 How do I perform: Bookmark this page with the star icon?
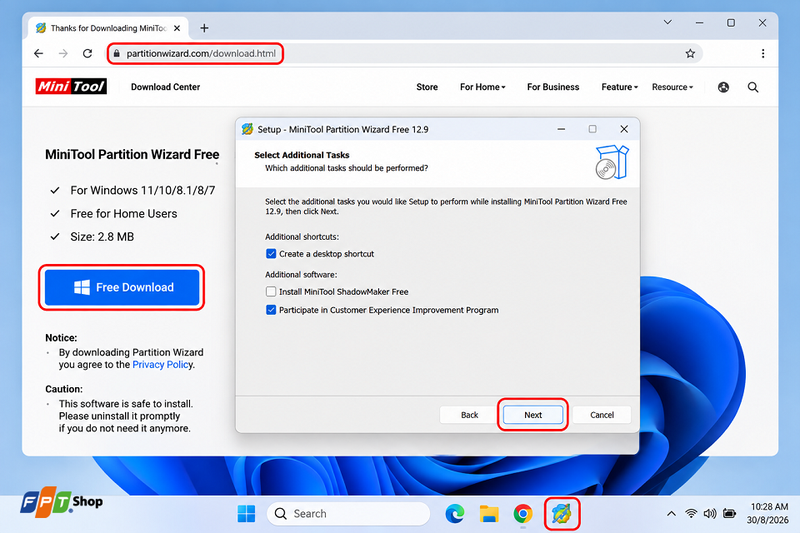(x=690, y=54)
